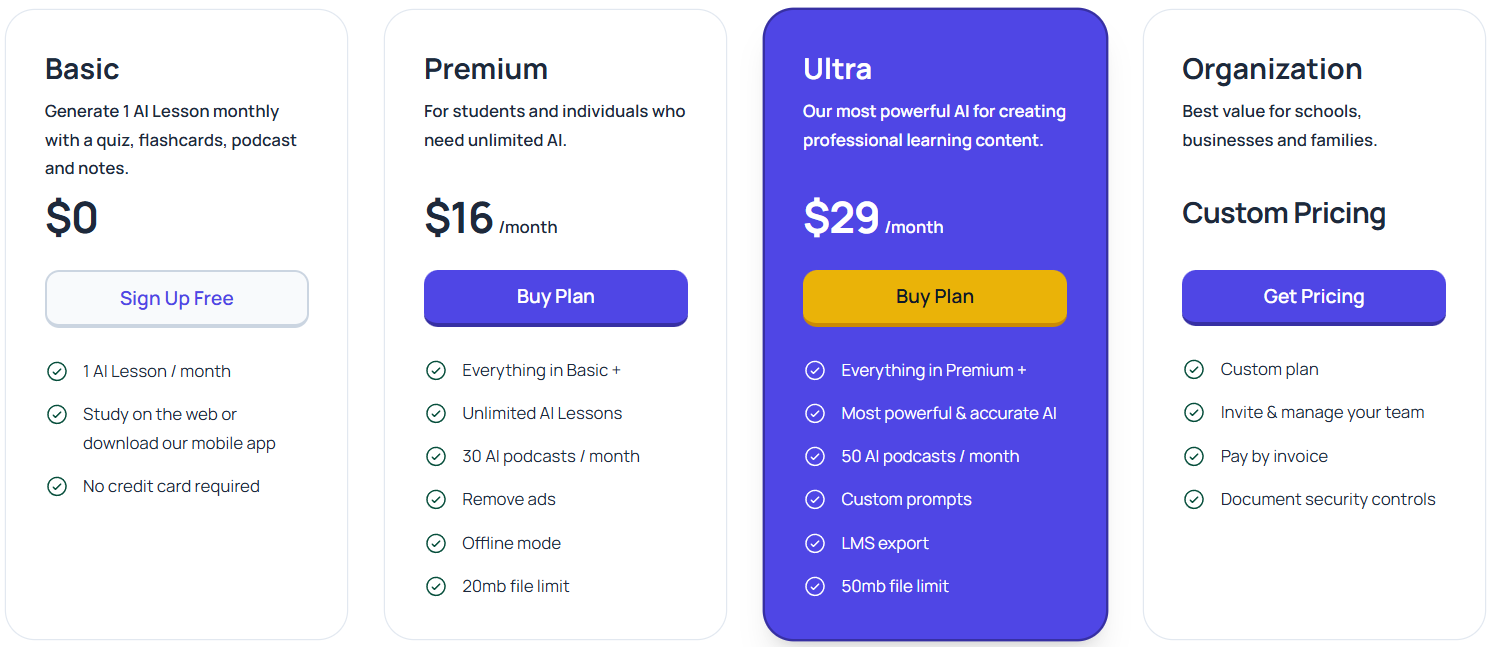Click the checkmark icon next to Document security controls
The image size is (1489, 647).
point(1194,499)
